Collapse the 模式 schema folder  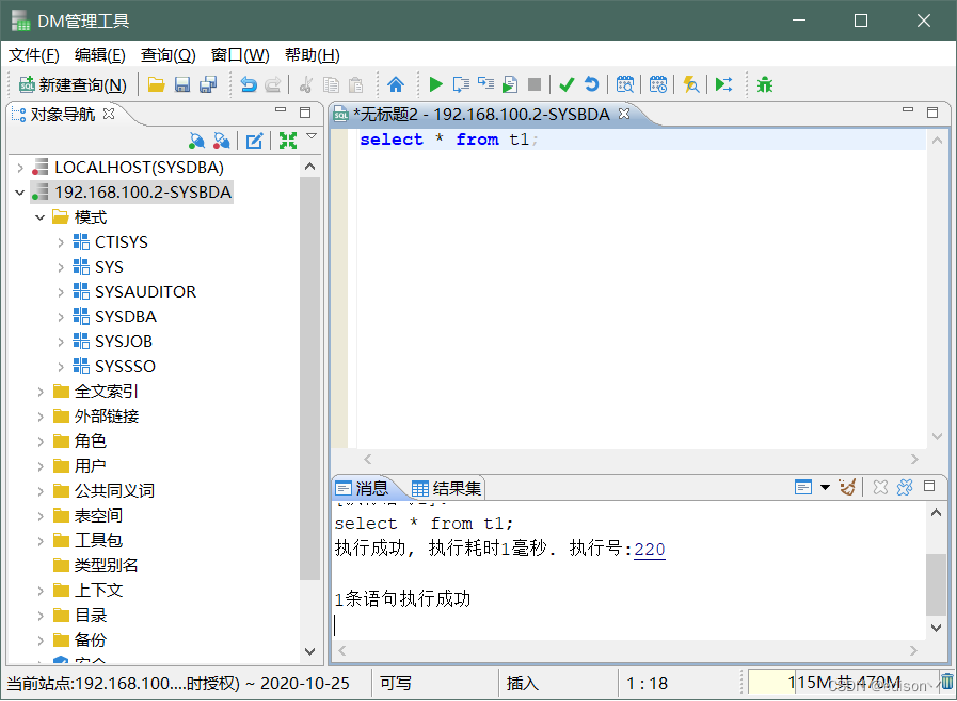tap(40, 217)
